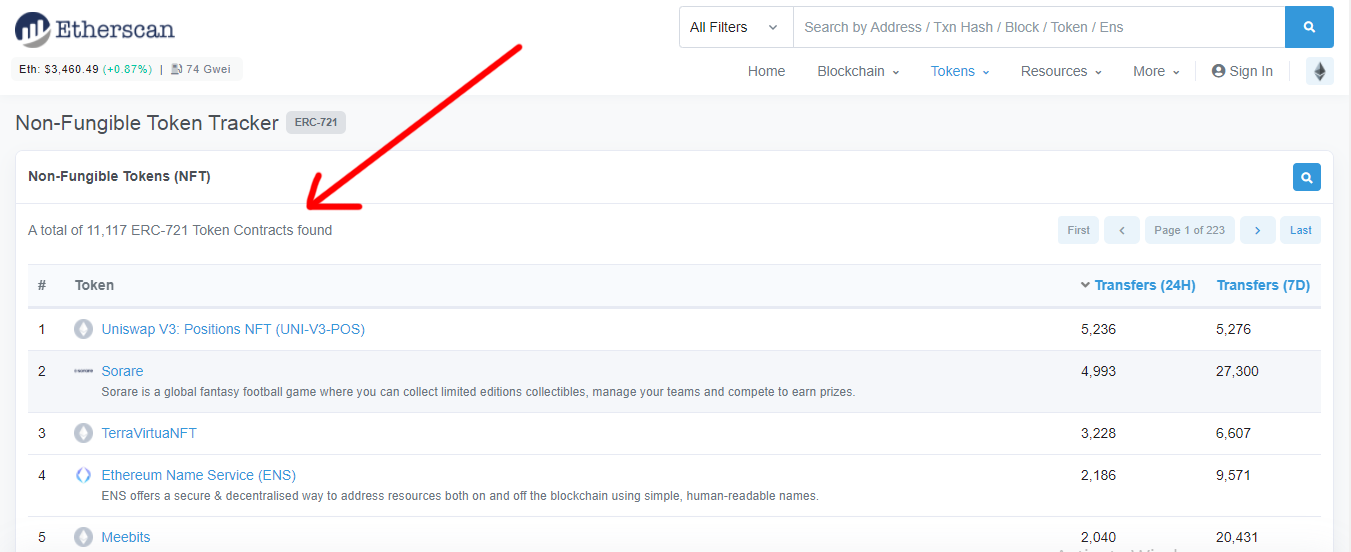Expand the Blockchain menu
1351x552 pixels.
858,71
